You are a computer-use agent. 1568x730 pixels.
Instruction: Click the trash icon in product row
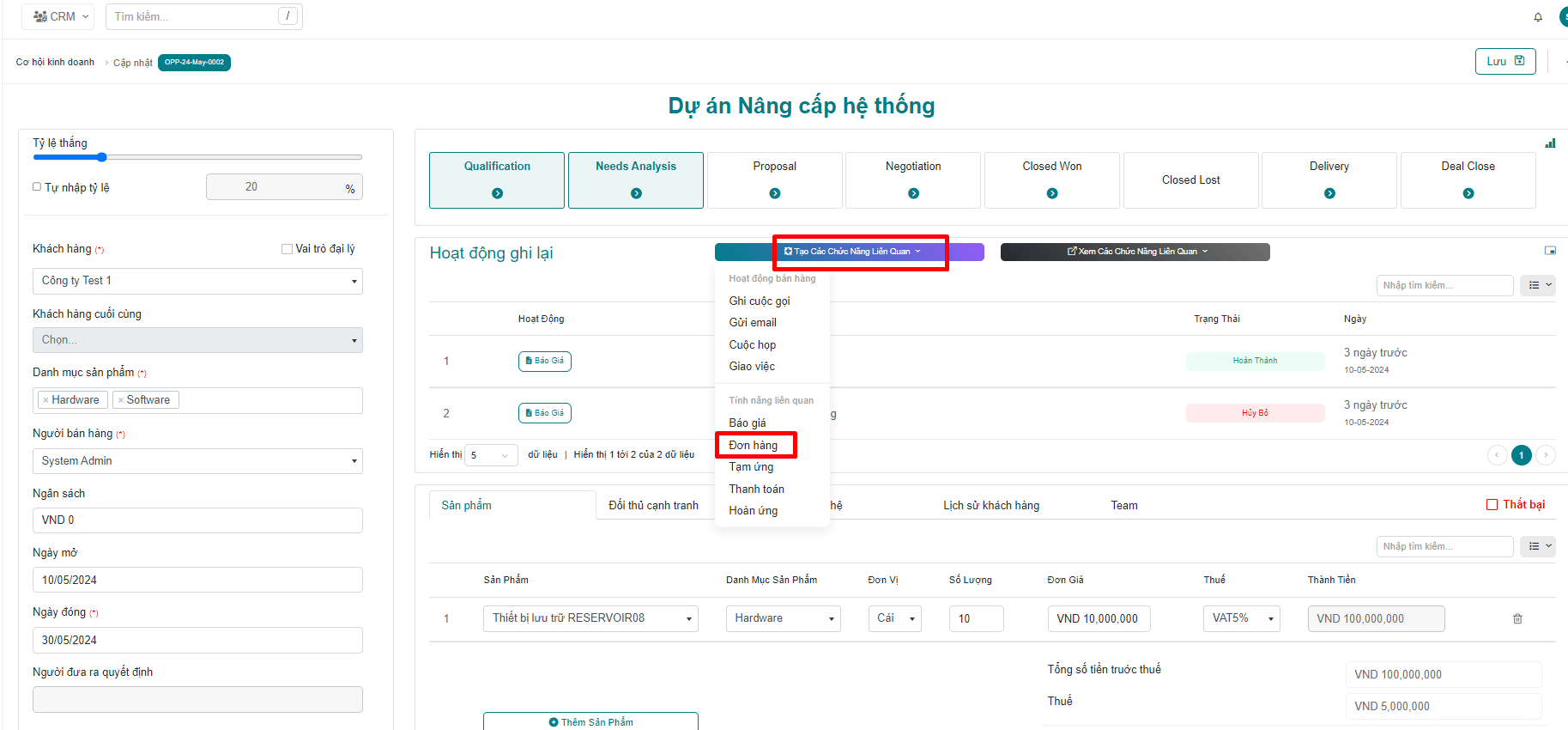click(1517, 618)
